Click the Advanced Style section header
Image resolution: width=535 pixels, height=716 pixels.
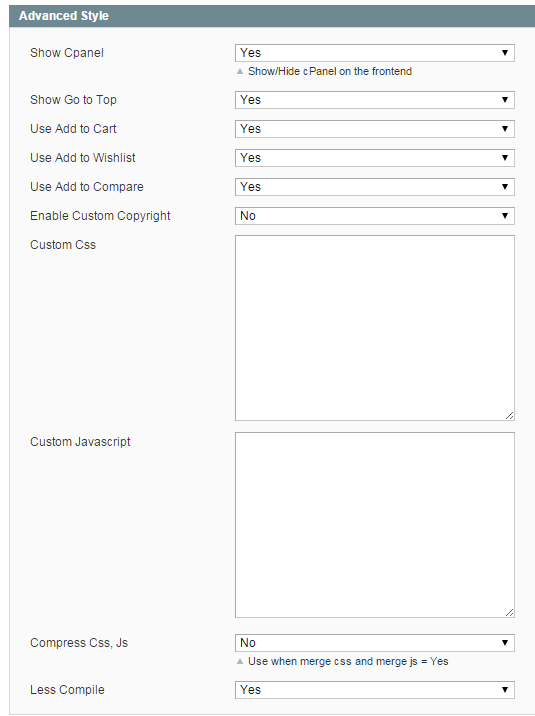click(x=272, y=16)
